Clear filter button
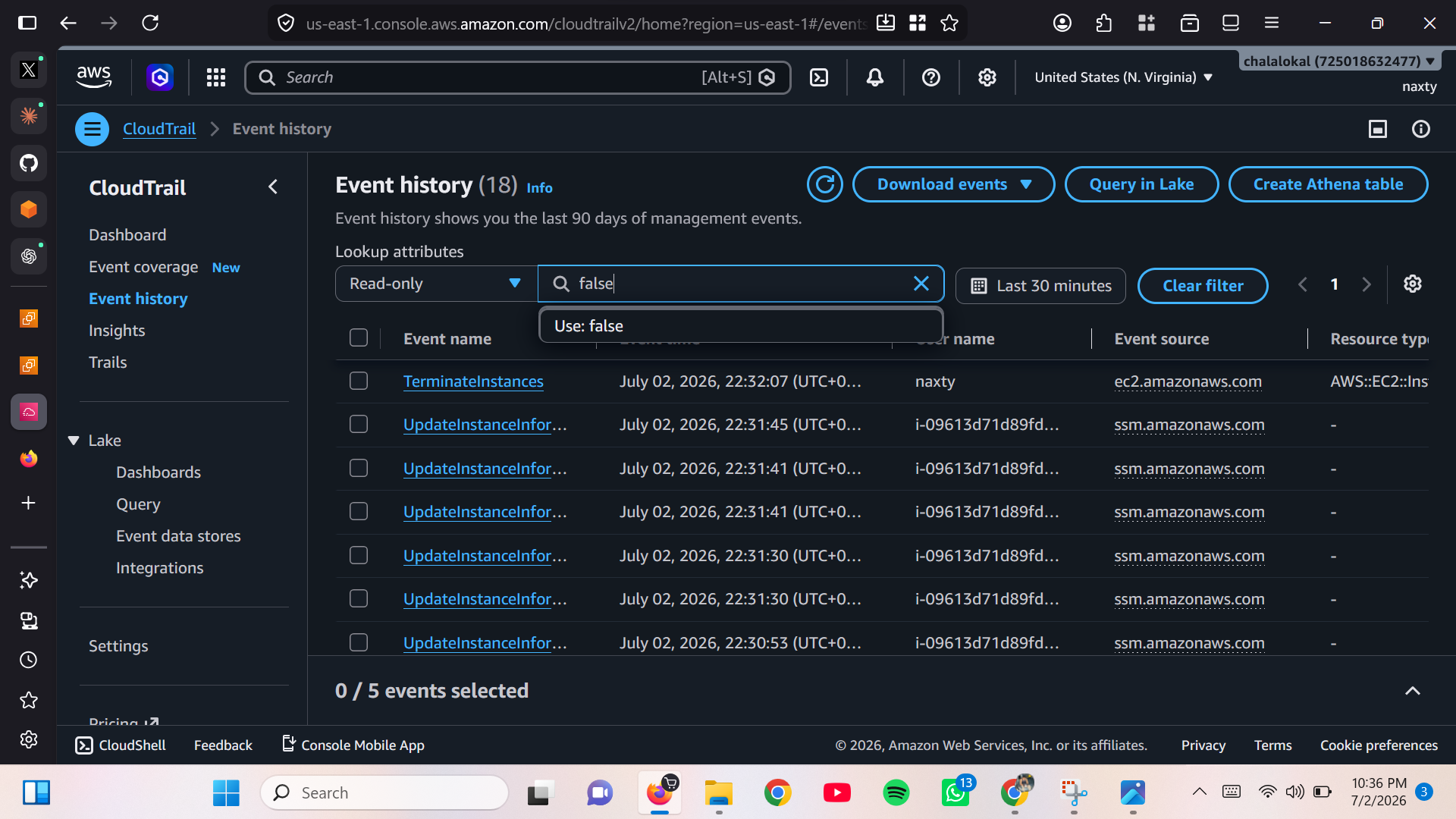The height and width of the screenshot is (819, 1456). click(x=1203, y=286)
